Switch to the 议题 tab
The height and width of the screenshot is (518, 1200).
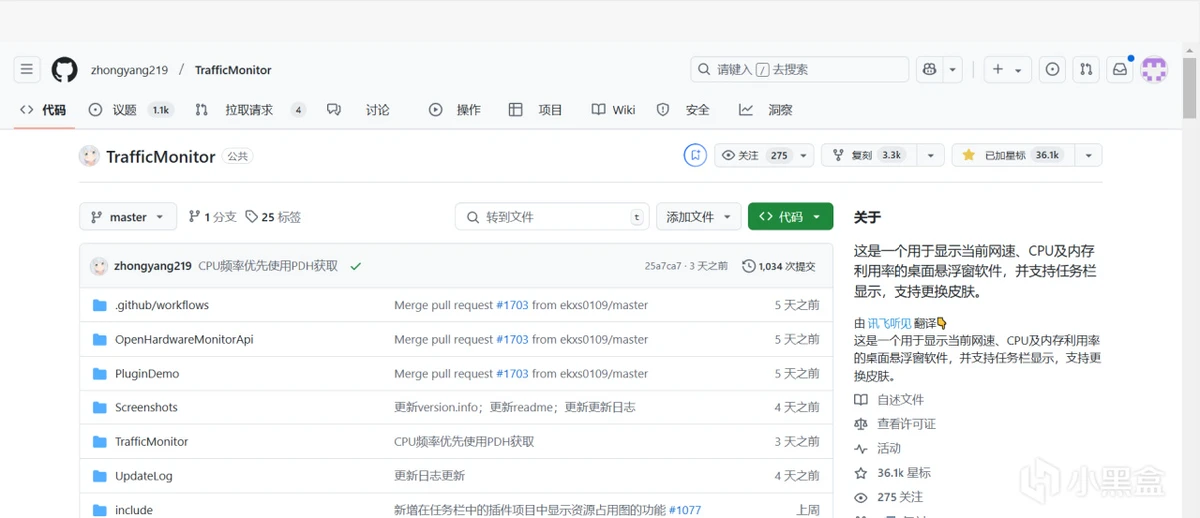pos(123,110)
